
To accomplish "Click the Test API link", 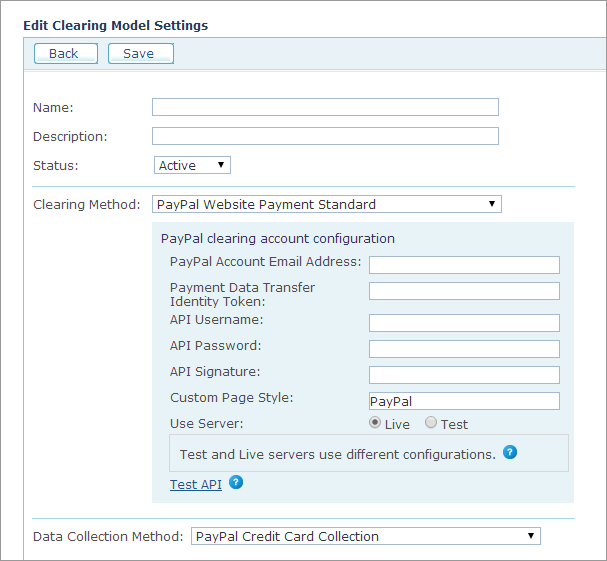I will (196, 484).
